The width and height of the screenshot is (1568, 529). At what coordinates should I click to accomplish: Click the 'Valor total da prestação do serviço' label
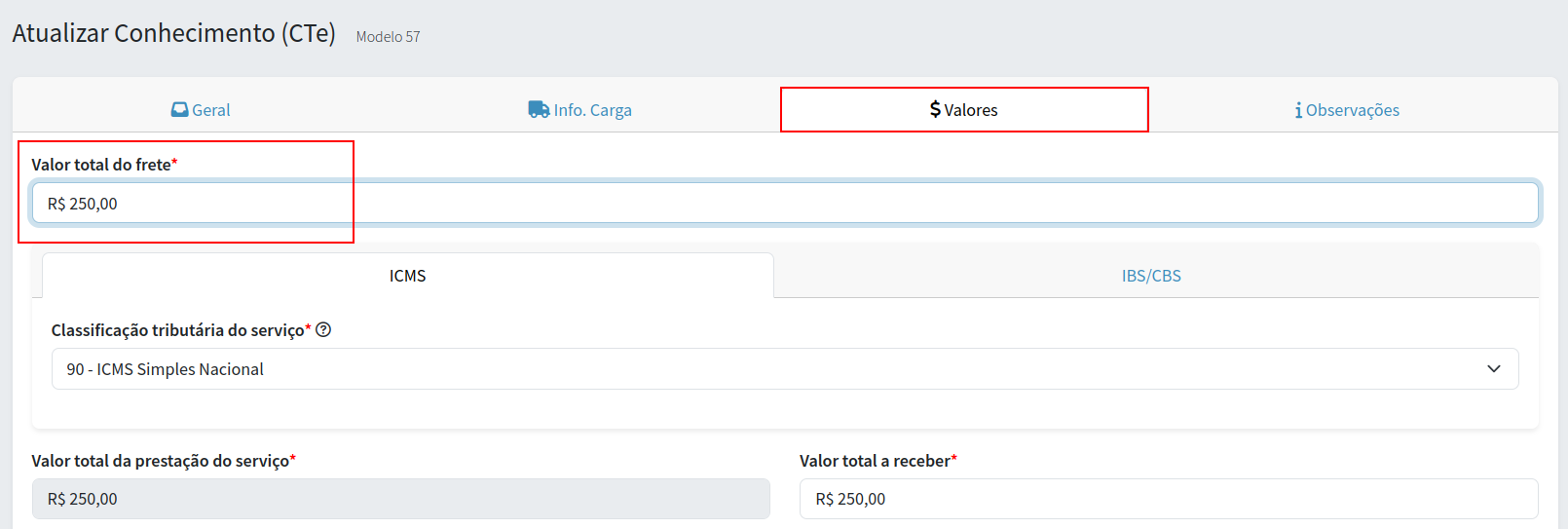click(x=160, y=461)
